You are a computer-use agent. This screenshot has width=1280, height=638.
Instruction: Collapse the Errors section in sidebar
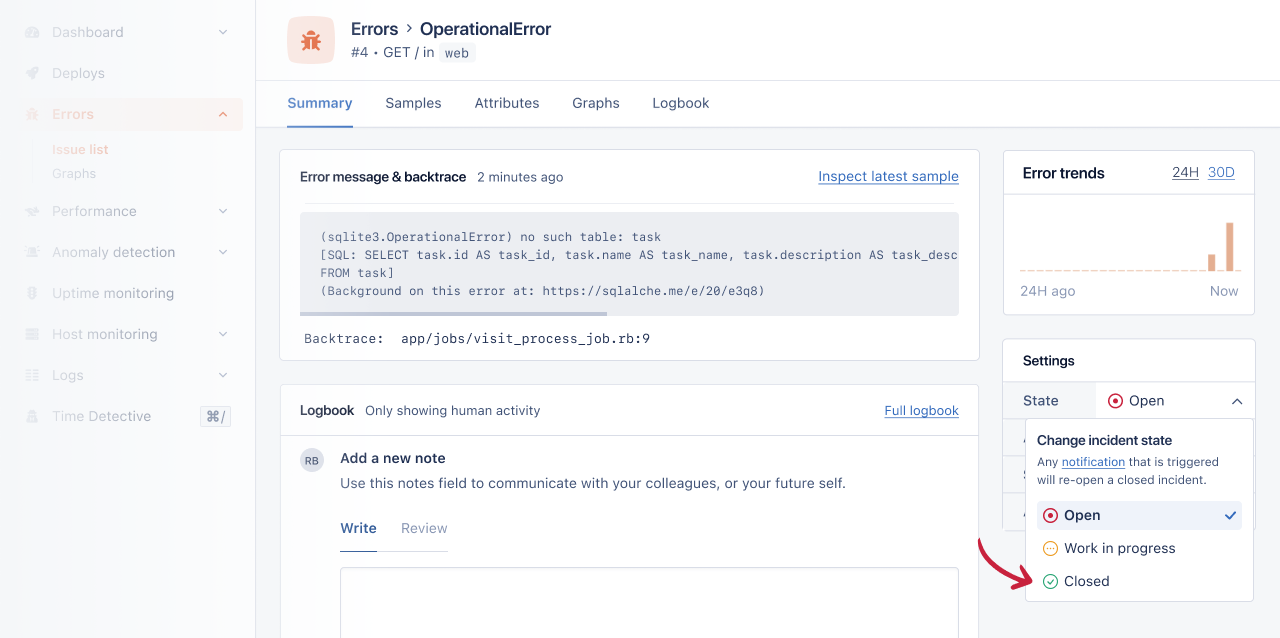click(x=222, y=114)
